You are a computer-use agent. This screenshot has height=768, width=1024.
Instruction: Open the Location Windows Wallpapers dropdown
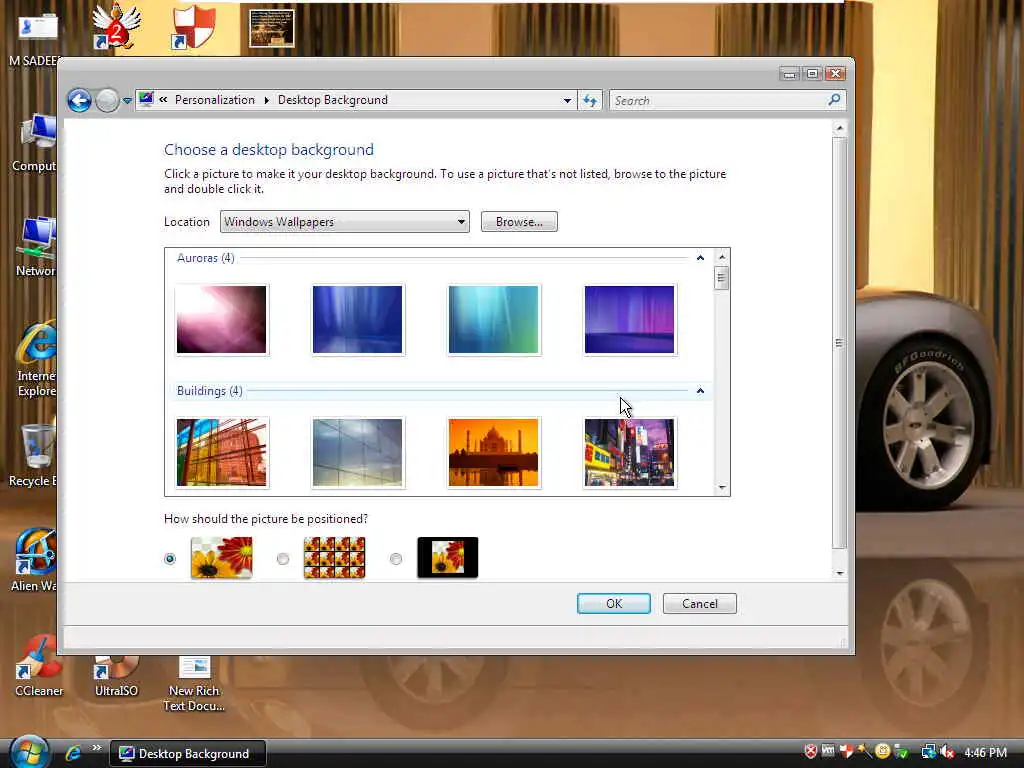pos(345,222)
